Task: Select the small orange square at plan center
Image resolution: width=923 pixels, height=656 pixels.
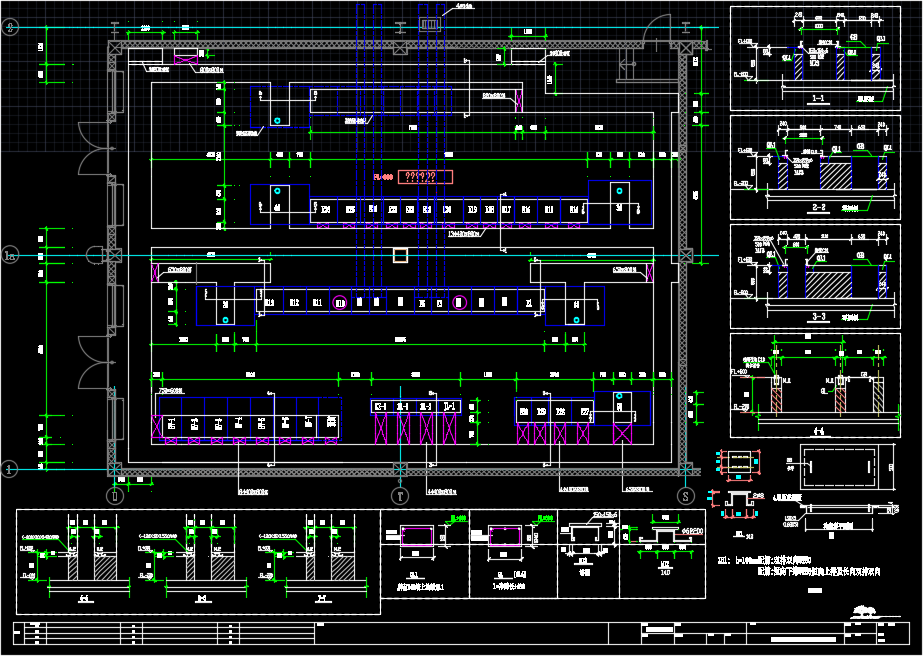Action: (x=400, y=256)
